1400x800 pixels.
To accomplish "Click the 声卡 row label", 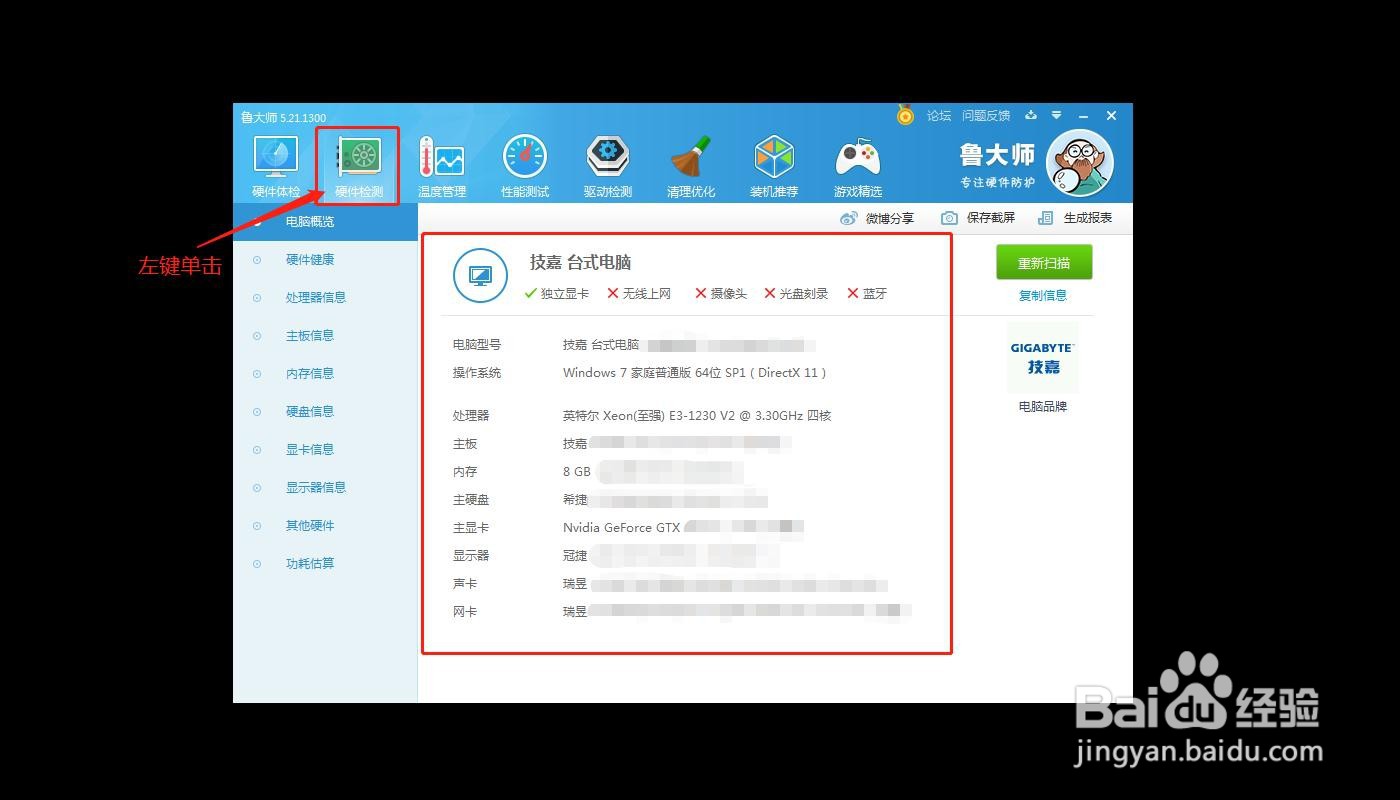I will tap(465, 583).
